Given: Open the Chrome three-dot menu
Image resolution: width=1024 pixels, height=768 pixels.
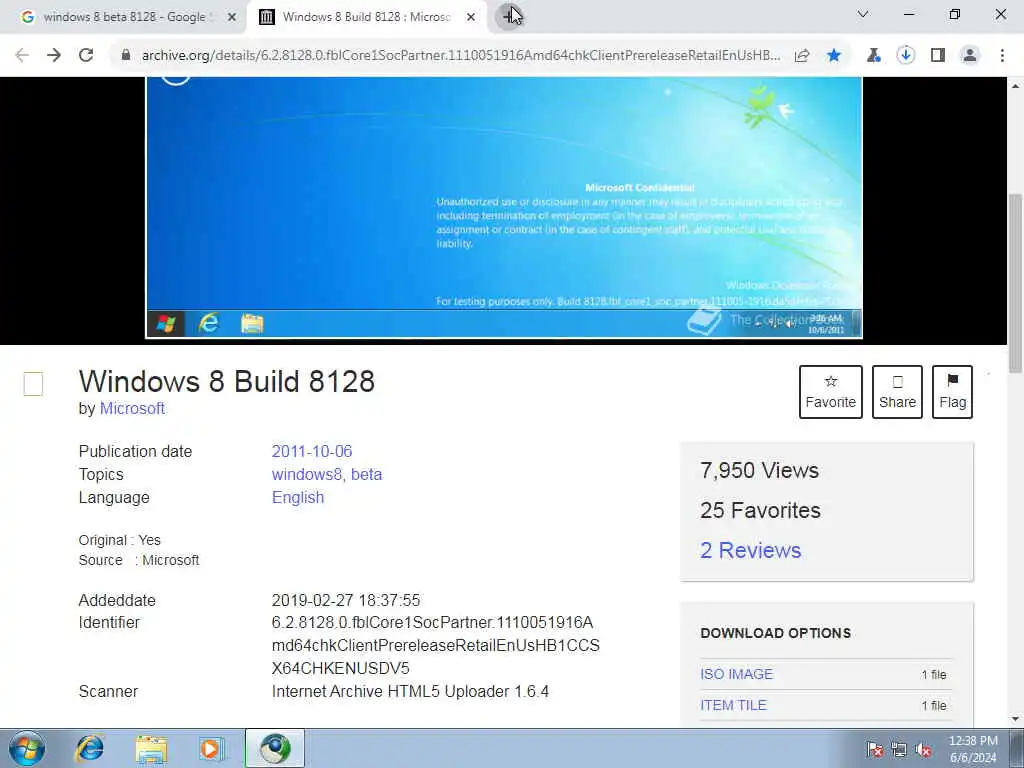Looking at the screenshot, I should [1002, 56].
